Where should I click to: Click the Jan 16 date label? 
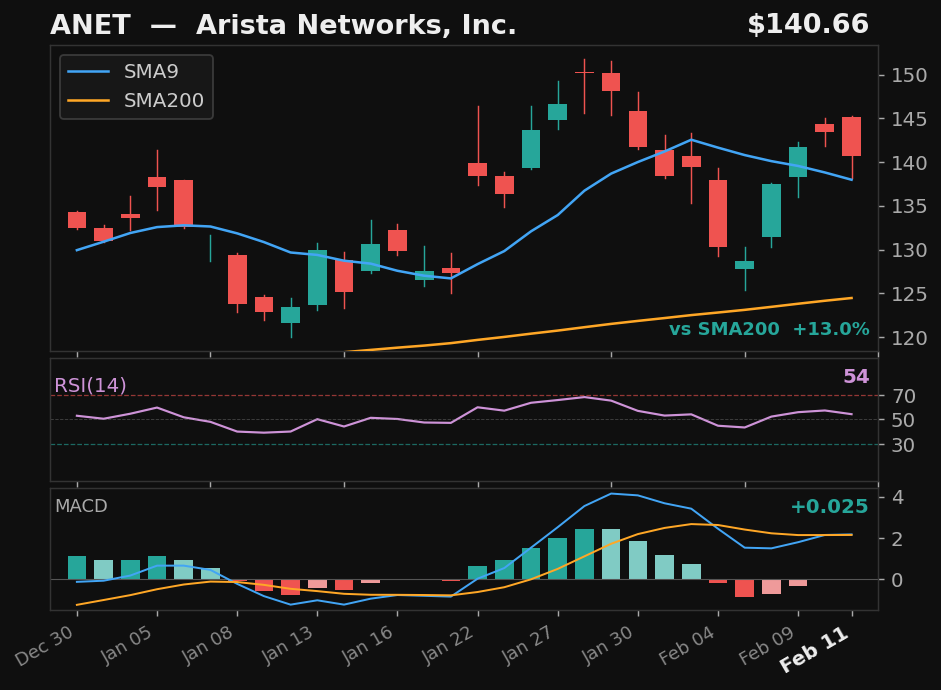tap(367, 644)
